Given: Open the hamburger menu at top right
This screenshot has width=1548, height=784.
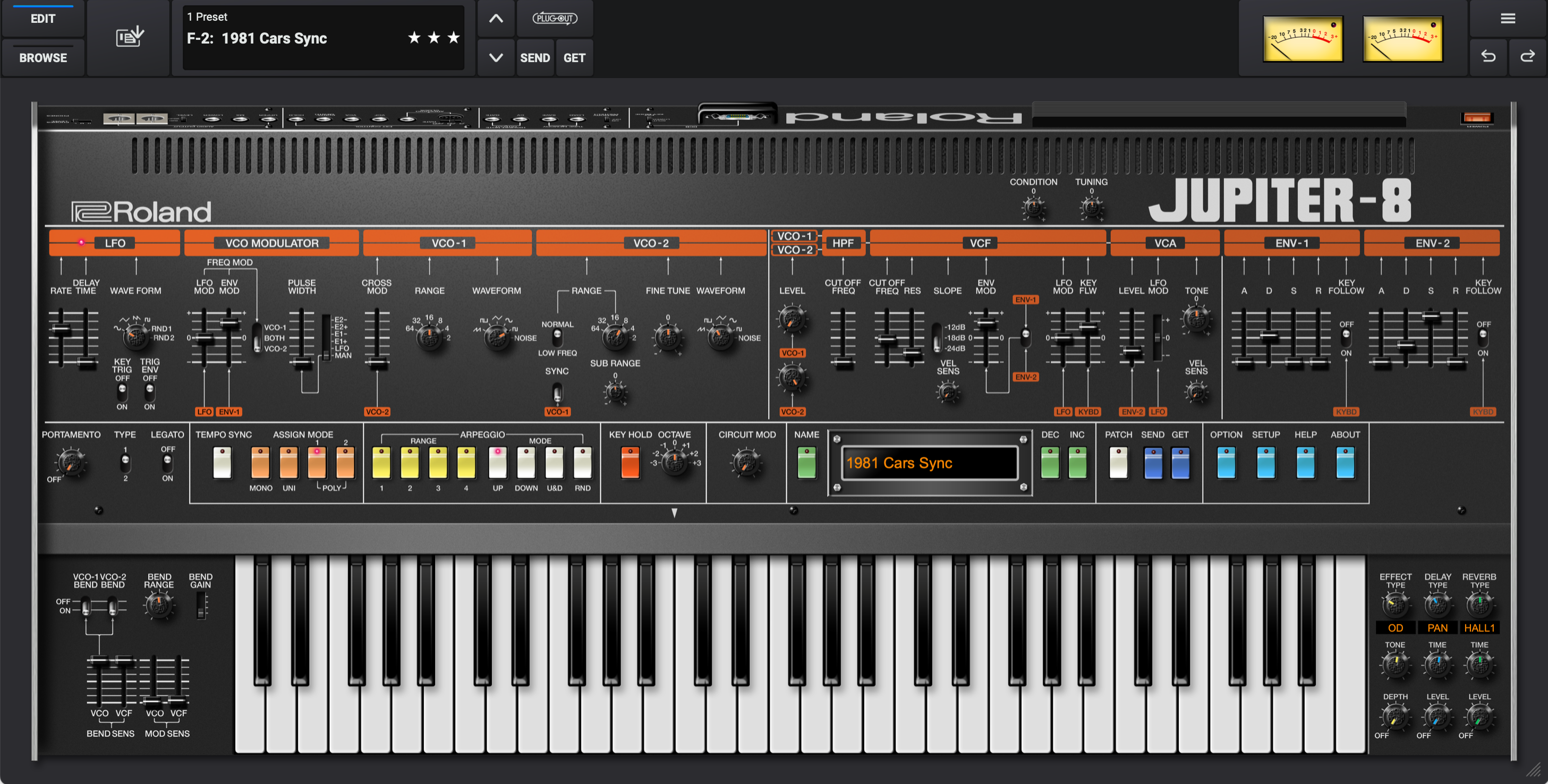Looking at the screenshot, I should point(1508,18).
